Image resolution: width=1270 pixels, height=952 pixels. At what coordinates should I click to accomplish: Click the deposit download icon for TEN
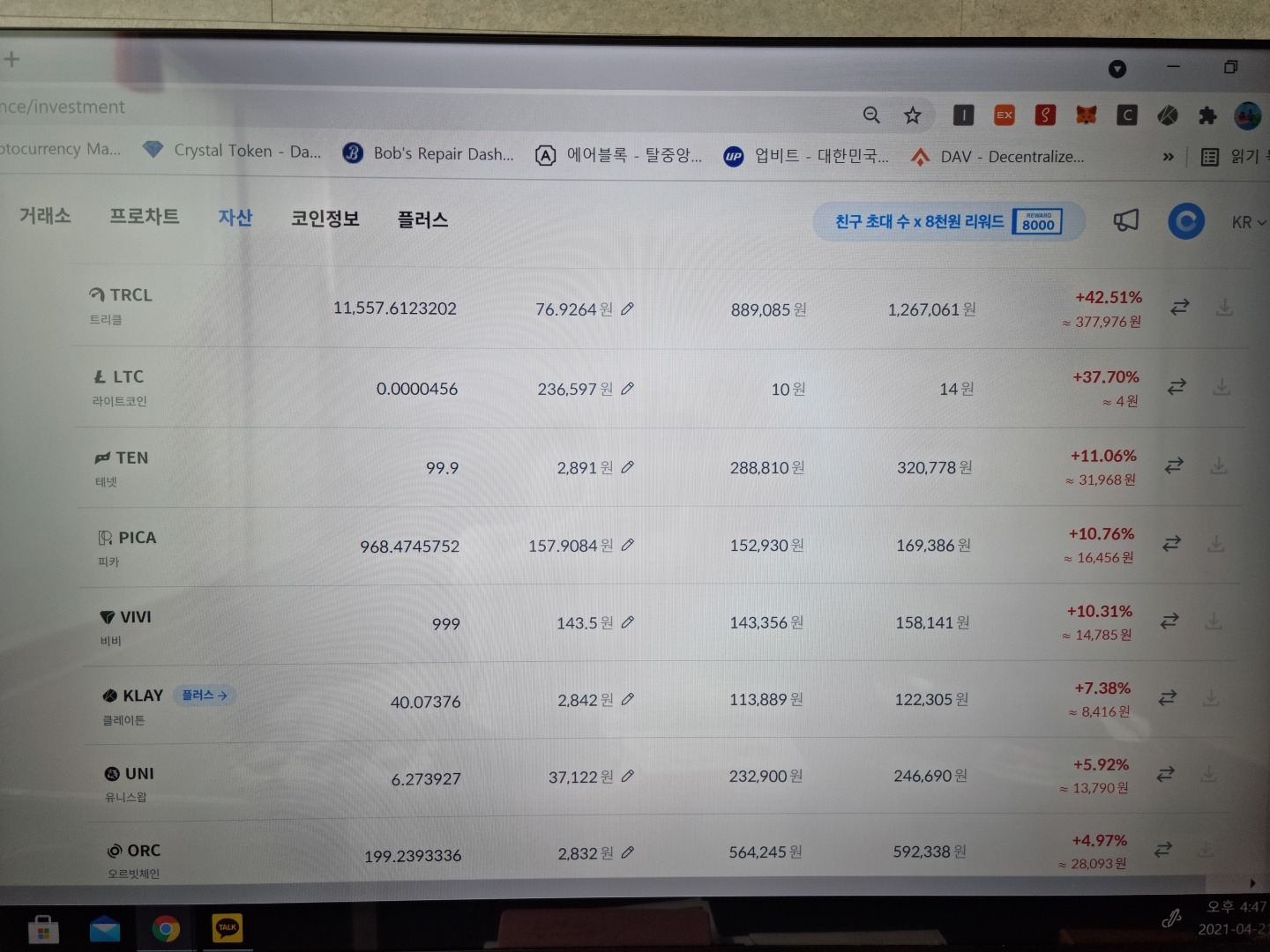(x=1219, y=465)
